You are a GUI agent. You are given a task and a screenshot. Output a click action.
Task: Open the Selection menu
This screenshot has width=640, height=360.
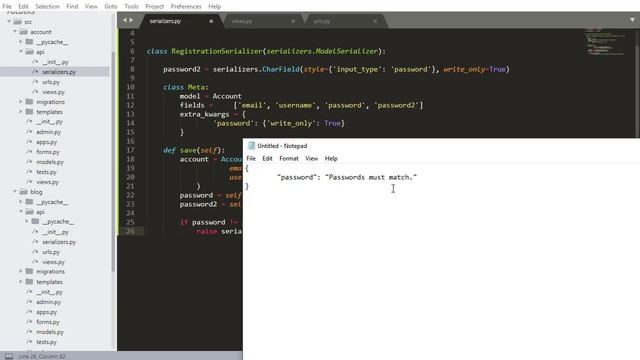pos(47,6)
